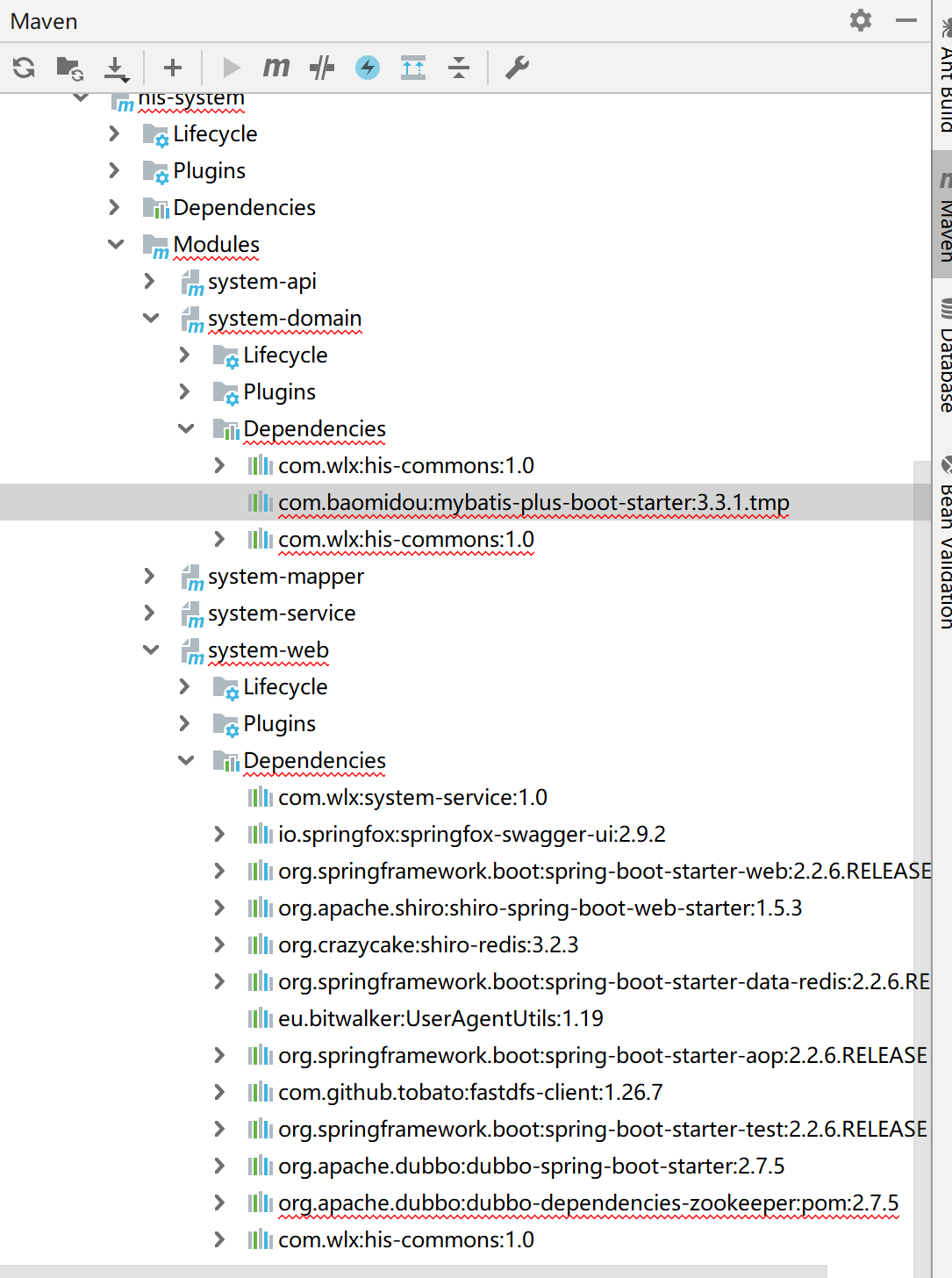The width and height of the screenshot is (952, 1278).
Task: Click Plugins folder icon under system-domain
Action: point(226,393)
